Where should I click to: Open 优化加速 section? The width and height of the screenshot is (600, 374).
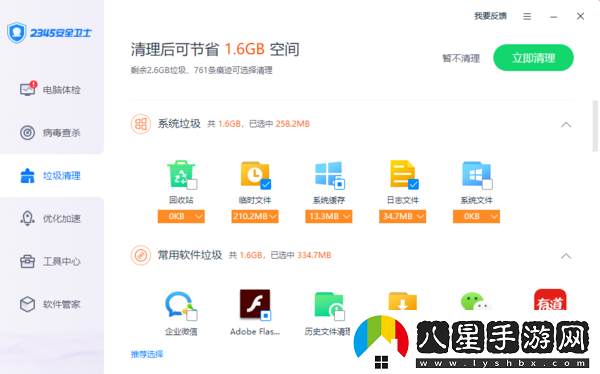point(52,219)
